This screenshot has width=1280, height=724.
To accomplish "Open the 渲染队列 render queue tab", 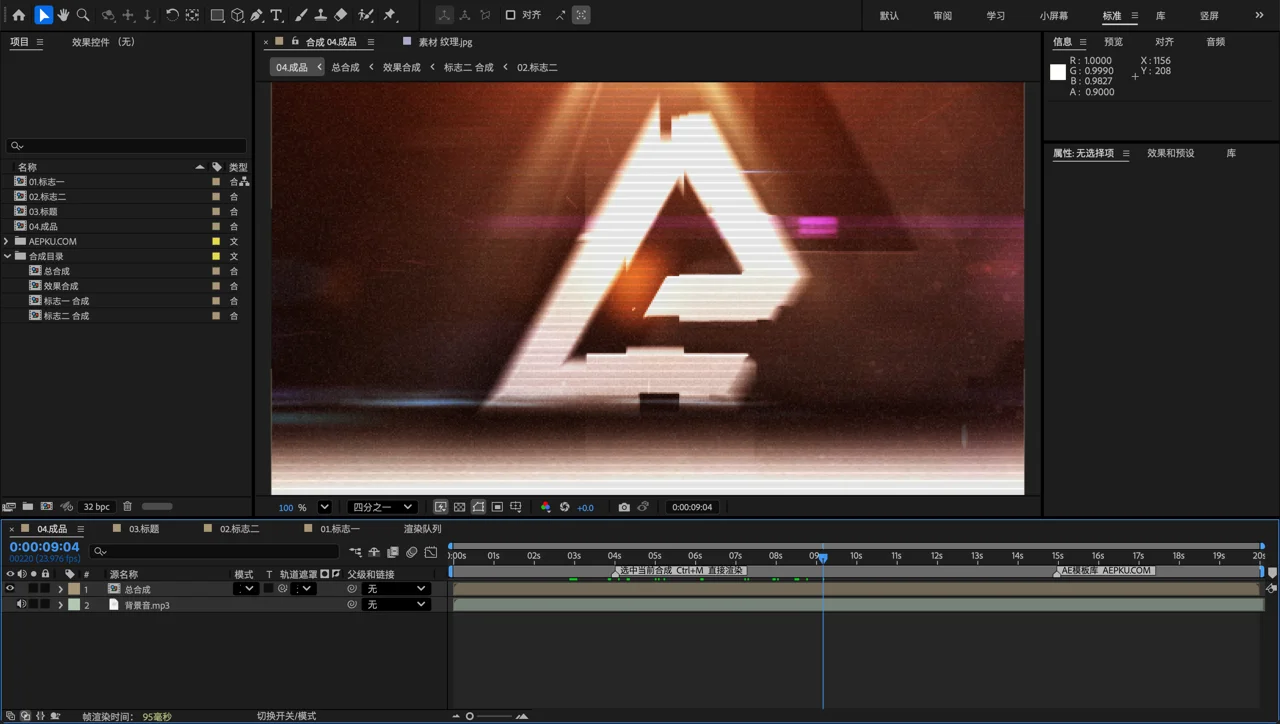I will click(x=422, y=529).
